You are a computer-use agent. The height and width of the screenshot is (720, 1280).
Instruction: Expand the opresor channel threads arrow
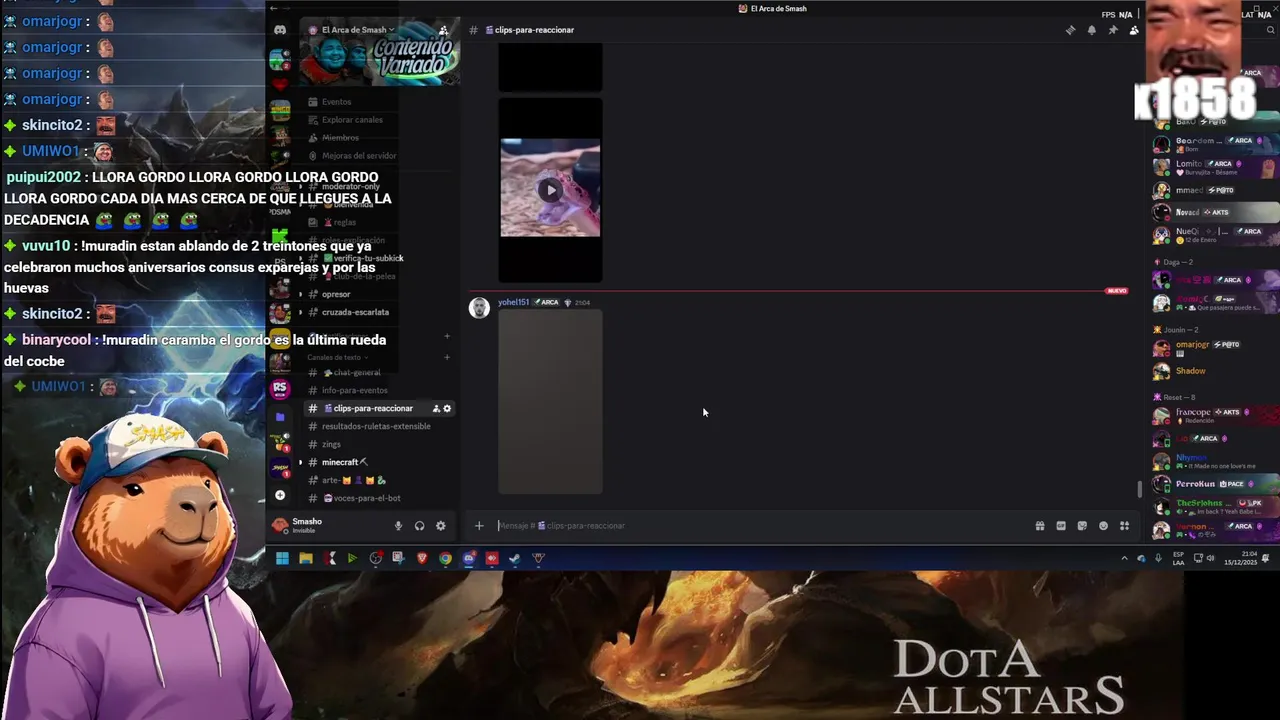(301, 294)
